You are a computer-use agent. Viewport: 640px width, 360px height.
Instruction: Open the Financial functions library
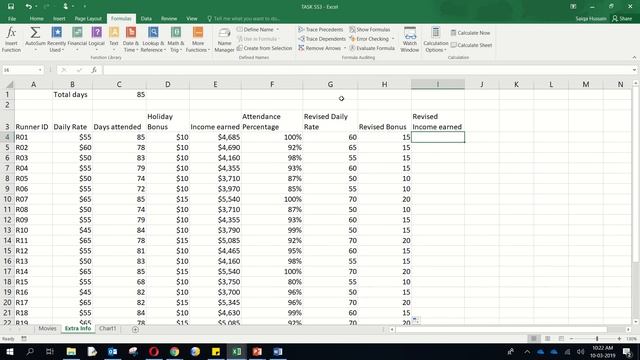pyautogui.click(x=77, y=39)
